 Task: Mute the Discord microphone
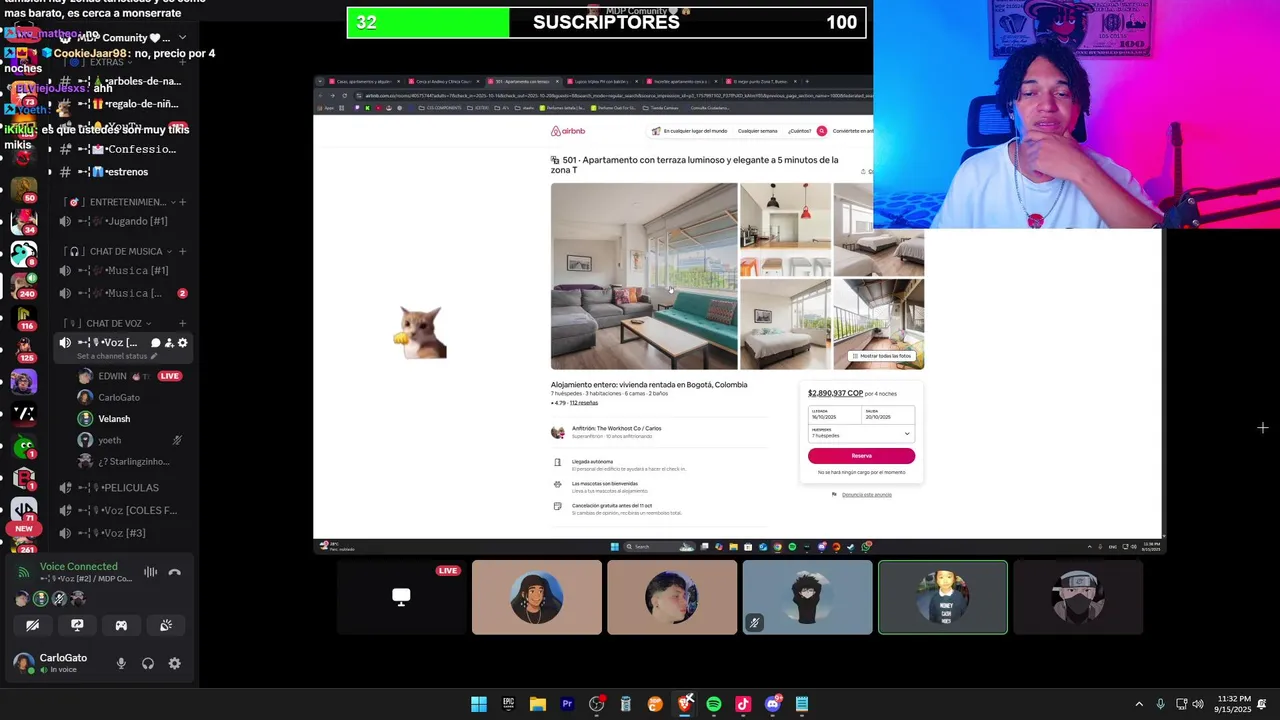[121, 663]
